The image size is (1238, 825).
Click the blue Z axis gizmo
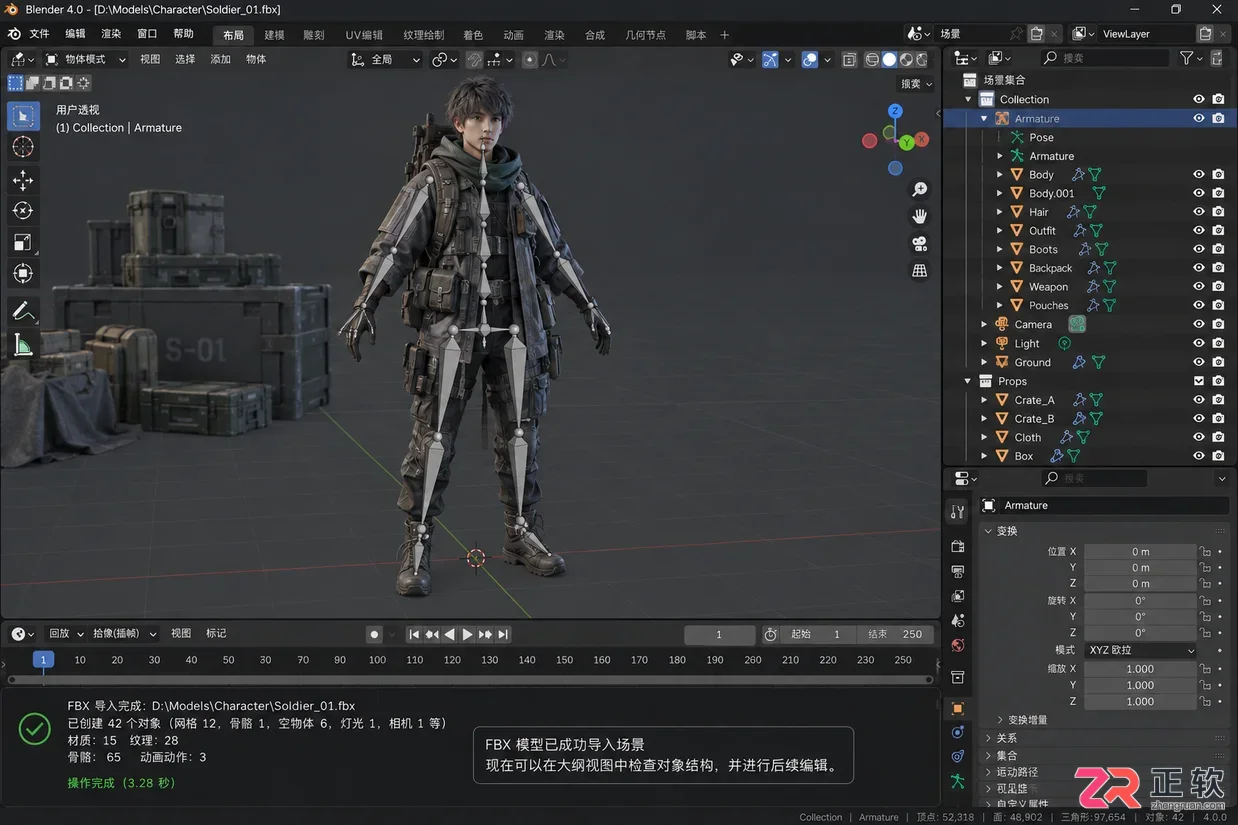pos(895,111)
